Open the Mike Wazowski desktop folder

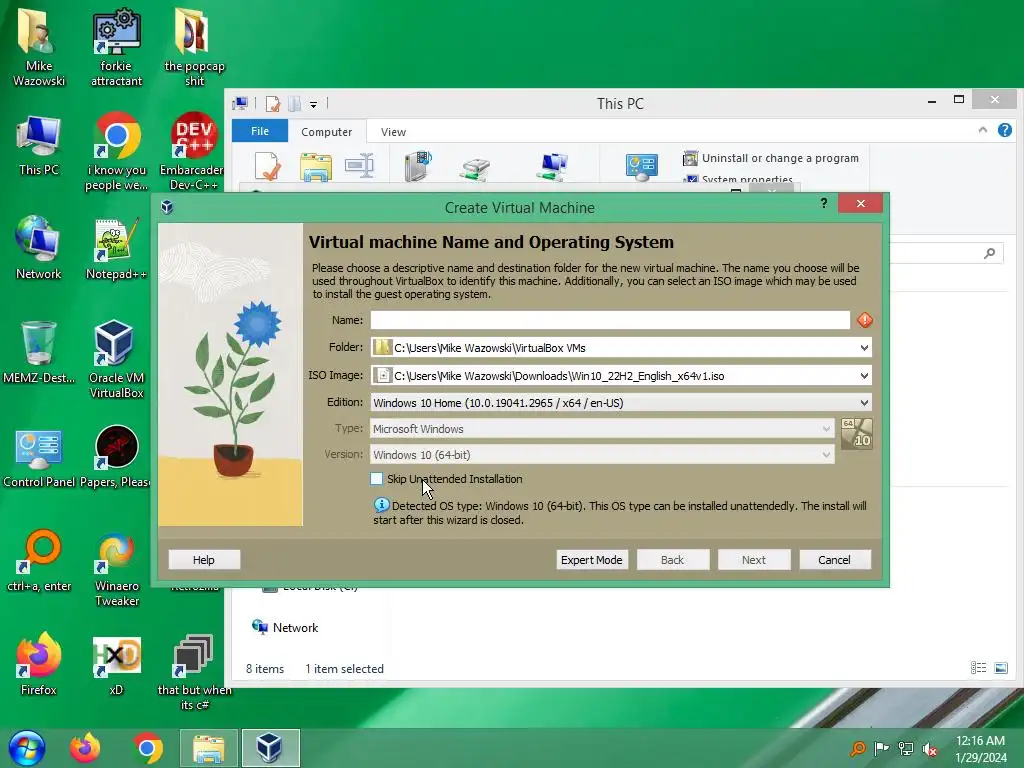(x=39, y=47)
